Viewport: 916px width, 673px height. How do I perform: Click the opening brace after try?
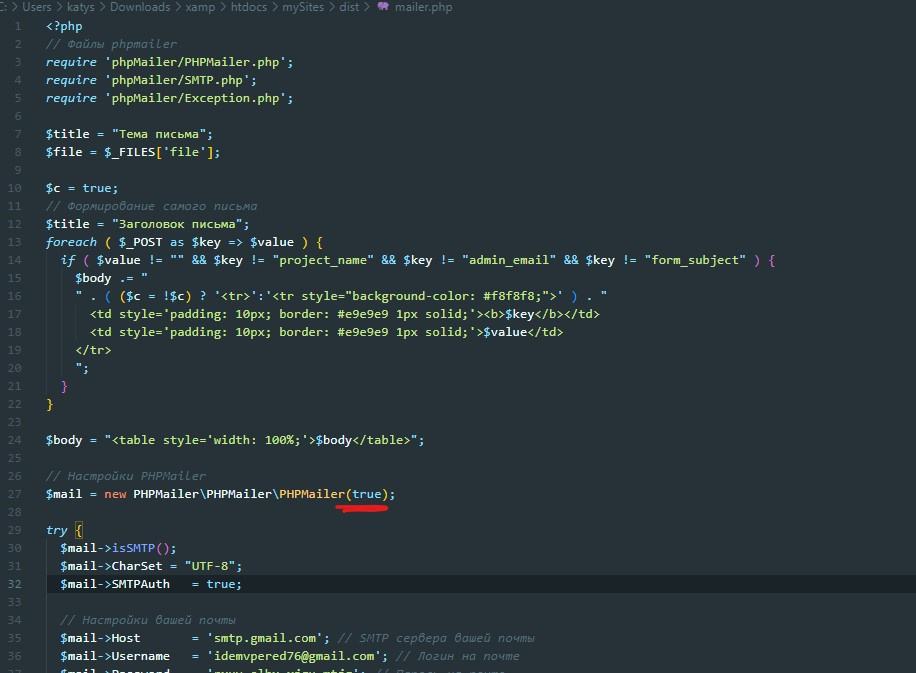click(79, 530)
